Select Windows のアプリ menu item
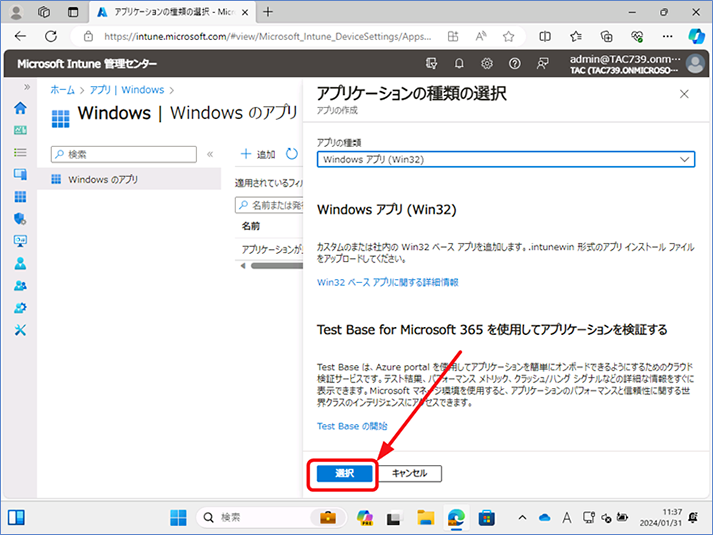Screen dimensions: 713x535 pos(129,179)
